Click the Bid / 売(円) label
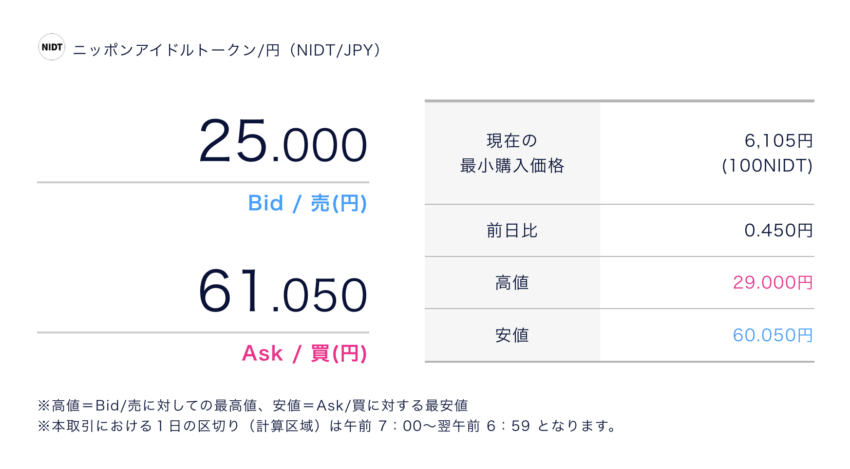Viewport: 850px width, 469px height. point(307,203)
